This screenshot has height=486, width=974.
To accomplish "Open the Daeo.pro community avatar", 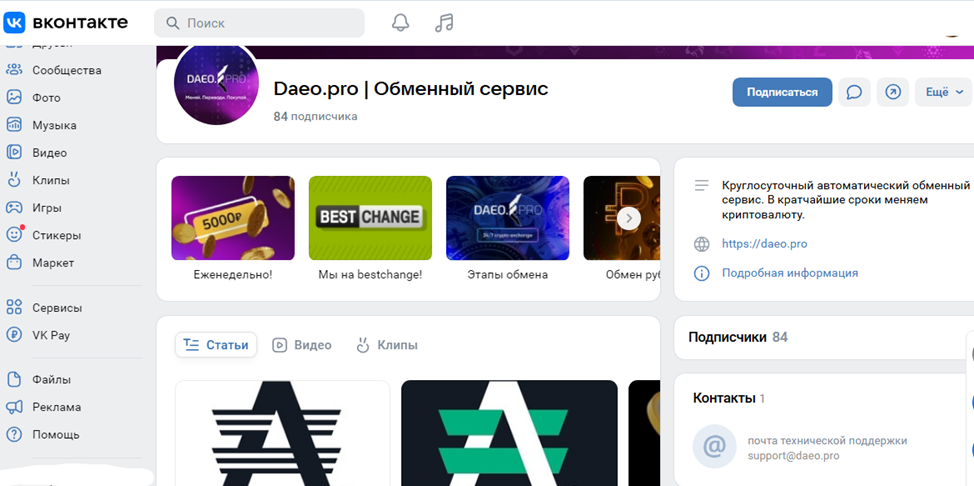I will [216, 83].
